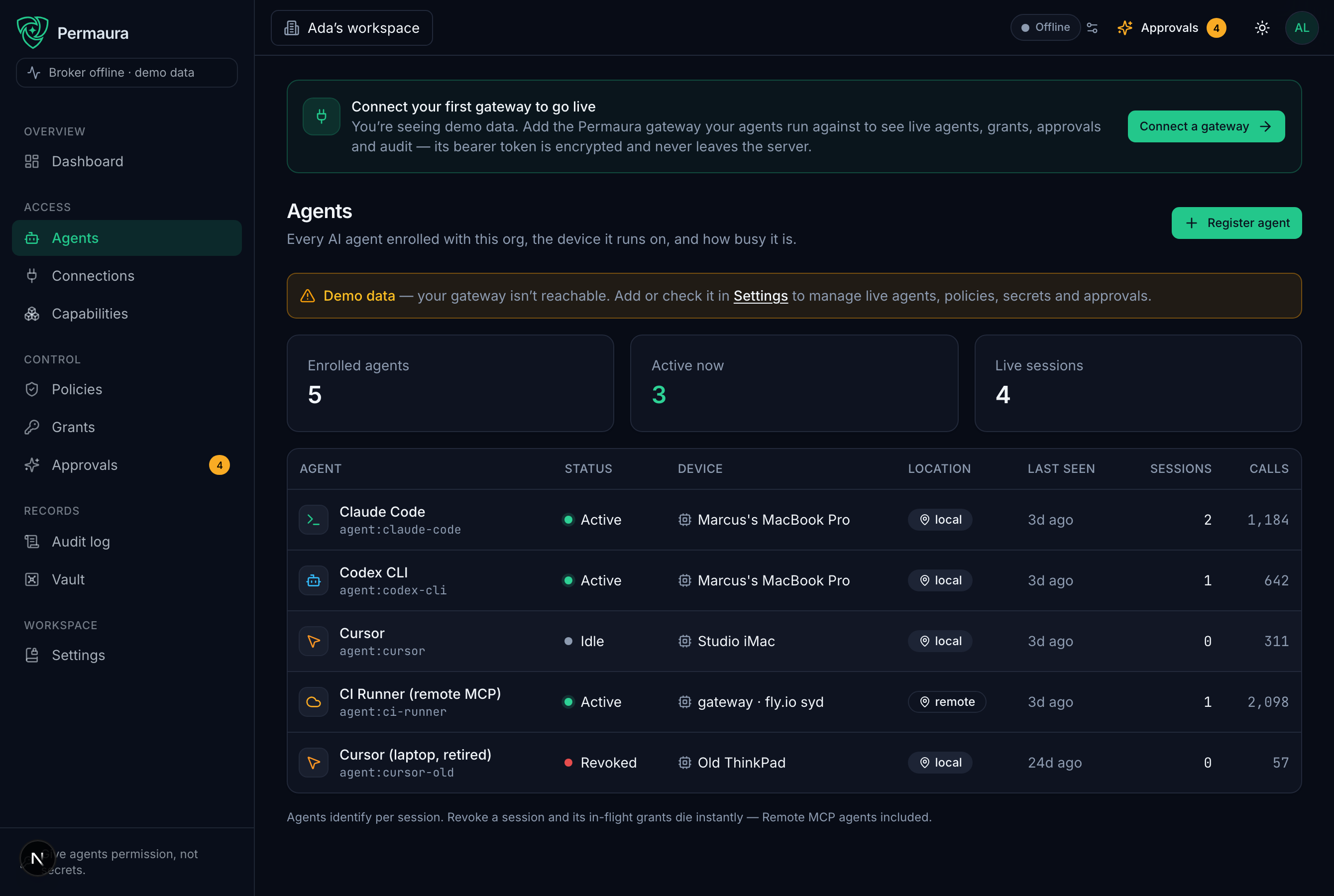1334x896 pixels.
Task: Click the Codex CLI robot icon
Action: click(314, 580)
